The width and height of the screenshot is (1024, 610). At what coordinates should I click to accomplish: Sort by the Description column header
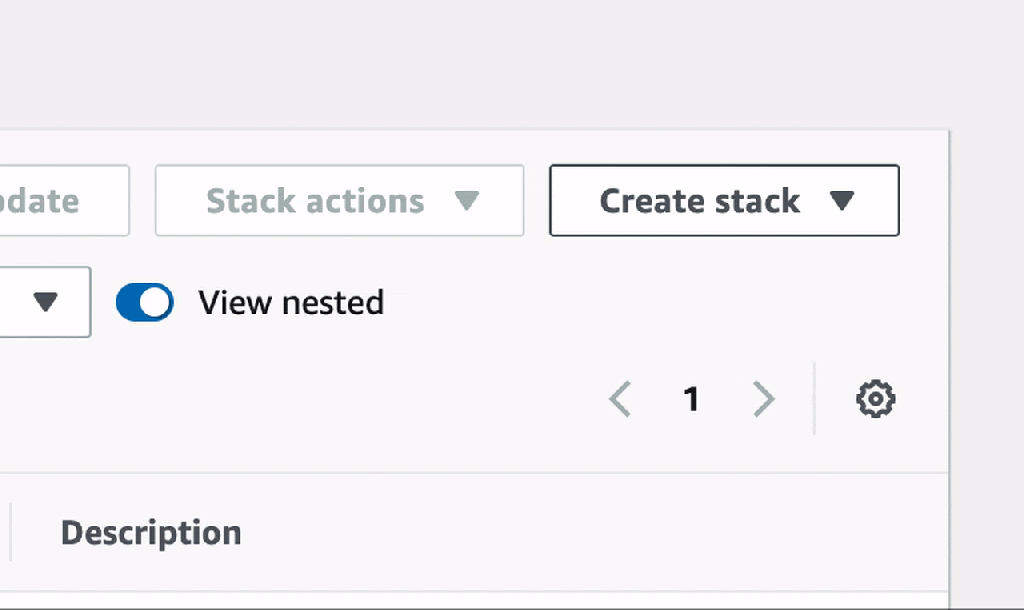pos(151,532)
